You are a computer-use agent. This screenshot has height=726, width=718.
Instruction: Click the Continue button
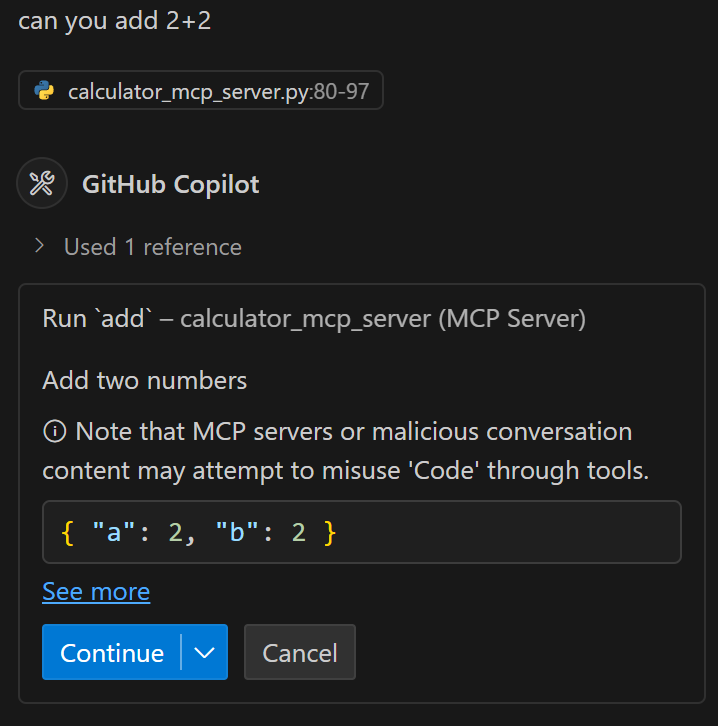click(x=112, y=652)
